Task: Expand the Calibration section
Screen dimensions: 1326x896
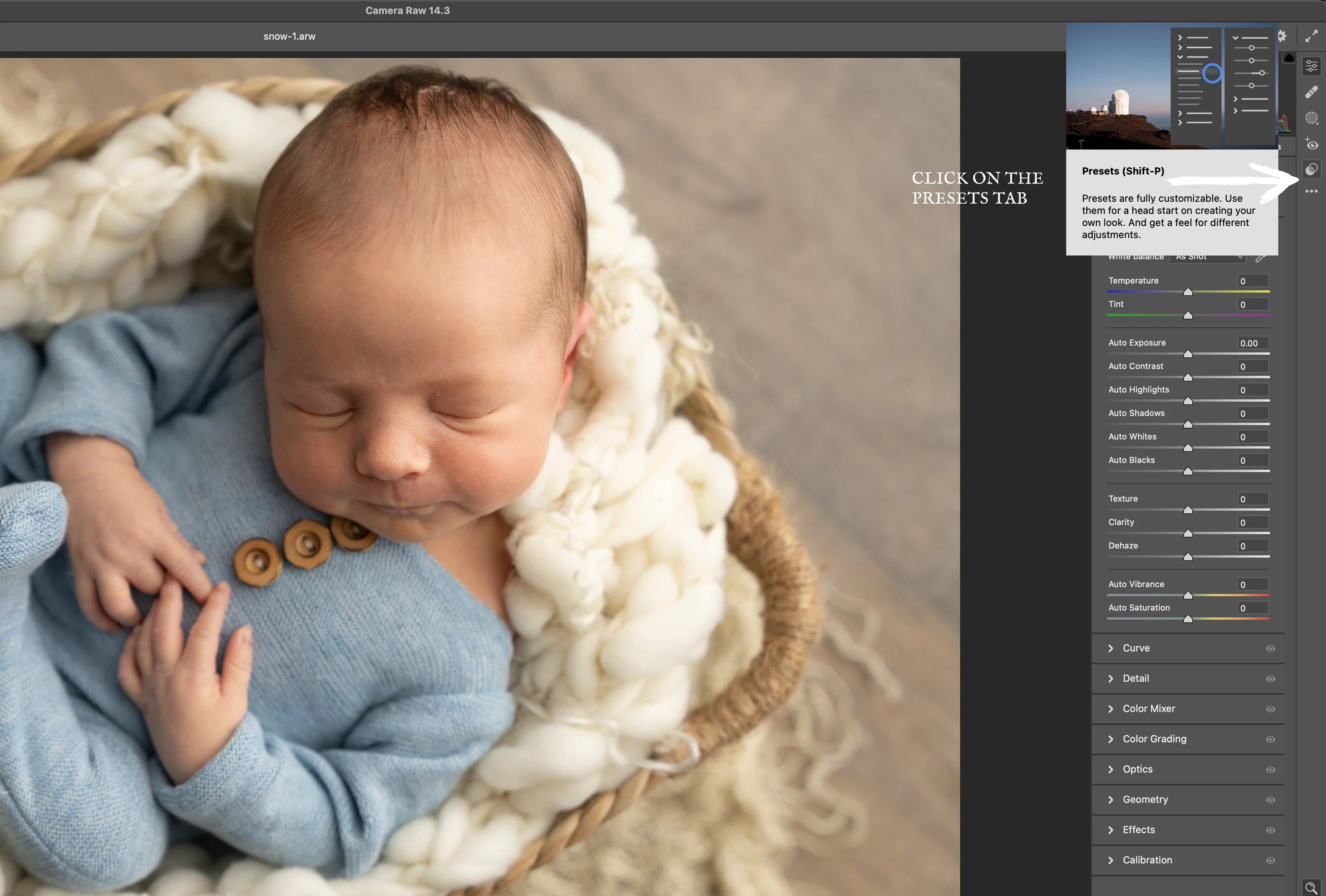Action: pos(1112,860)
